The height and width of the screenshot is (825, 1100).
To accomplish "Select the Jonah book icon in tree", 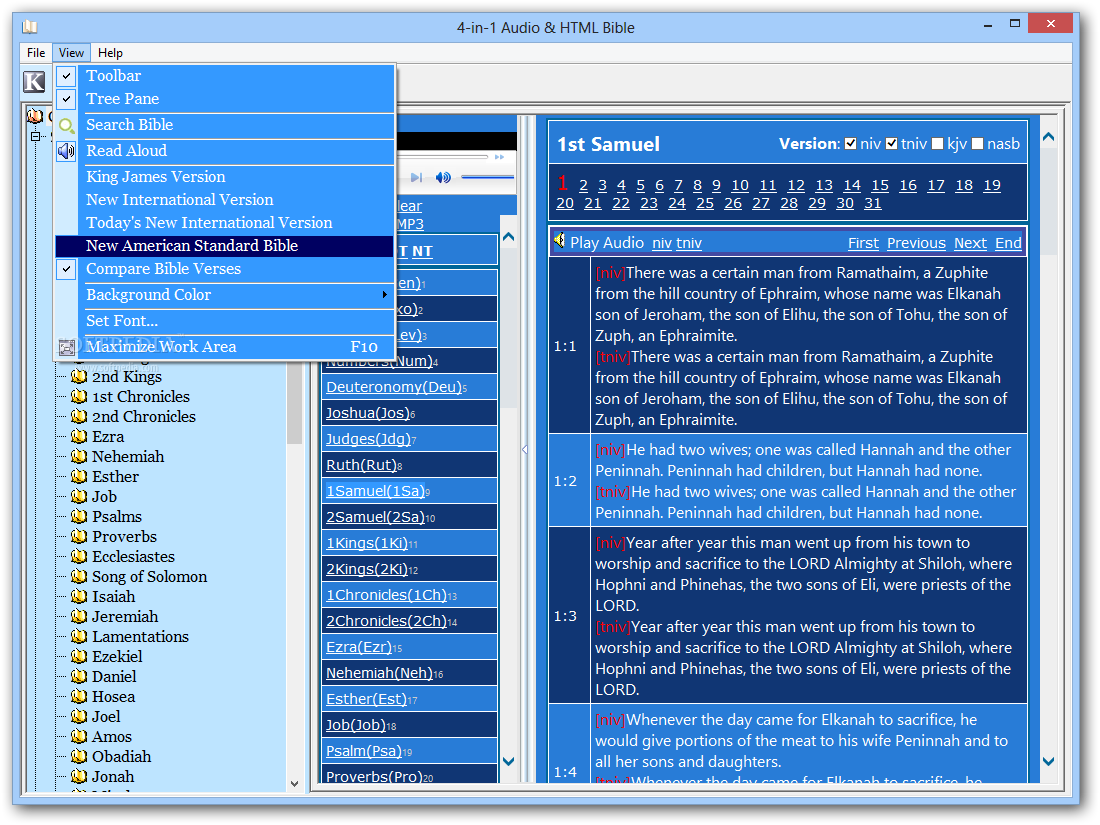I will [79, 777].
